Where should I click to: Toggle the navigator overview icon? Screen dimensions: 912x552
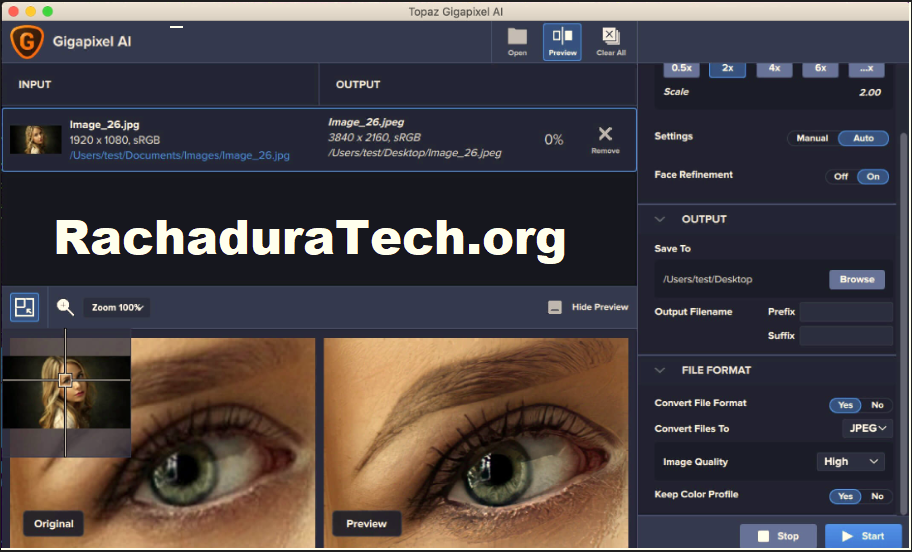coord(24,307)
